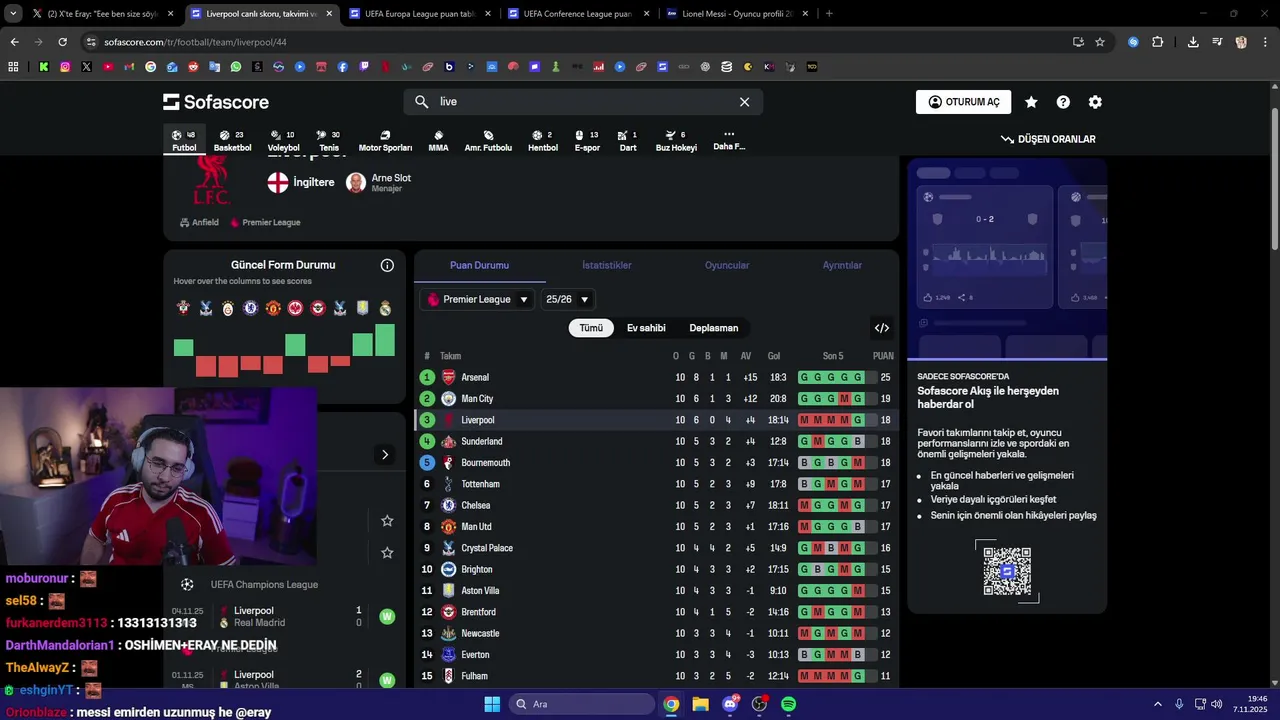Click the search box containing 'live'
Image resolution: width=1280 pixels, height=720 pixels.
pyautogui.click(x=583, y=102)
